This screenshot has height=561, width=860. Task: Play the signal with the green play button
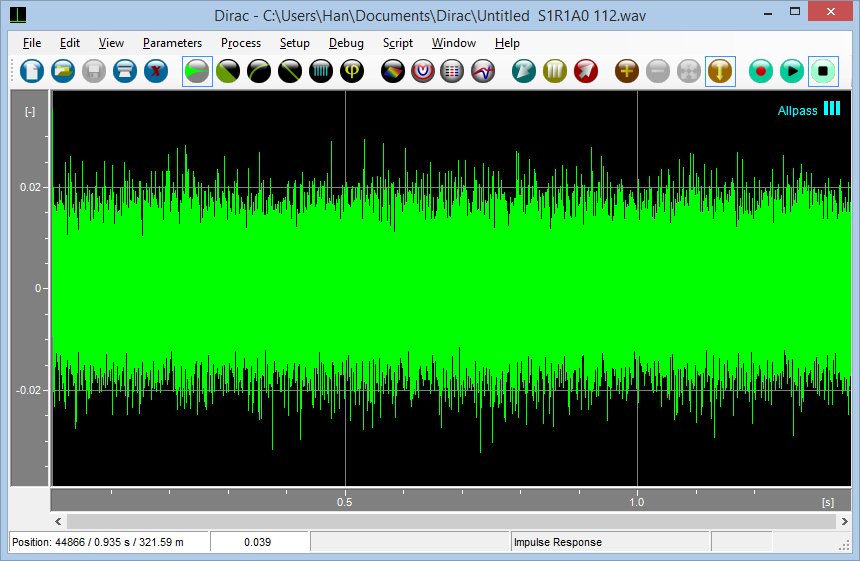pos(792,71)
